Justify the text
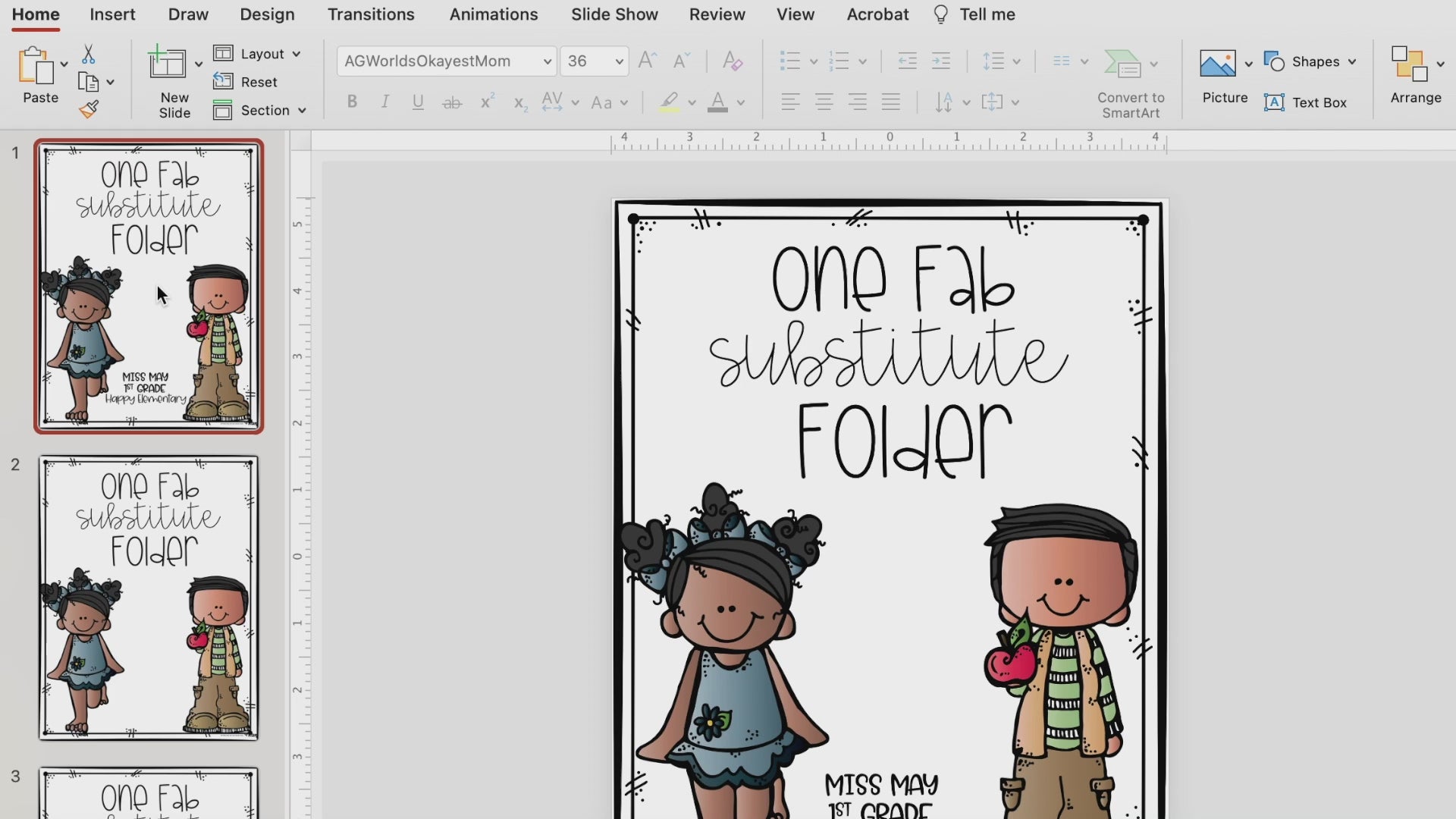Screen dimensions: 1456x819 (x=890, y=102)
